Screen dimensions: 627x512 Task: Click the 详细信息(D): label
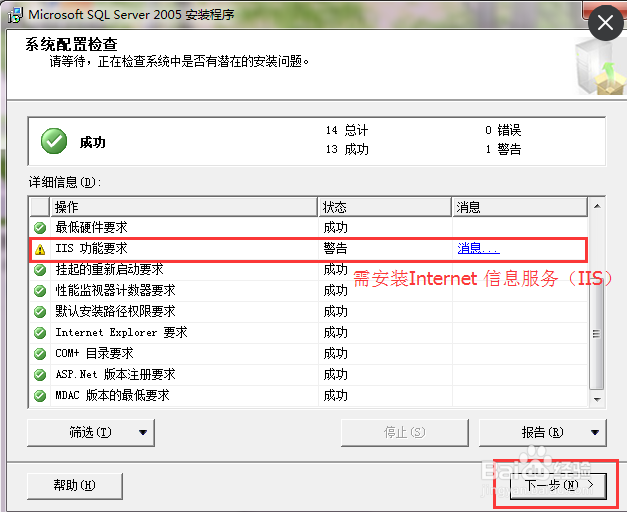point(65,182)
